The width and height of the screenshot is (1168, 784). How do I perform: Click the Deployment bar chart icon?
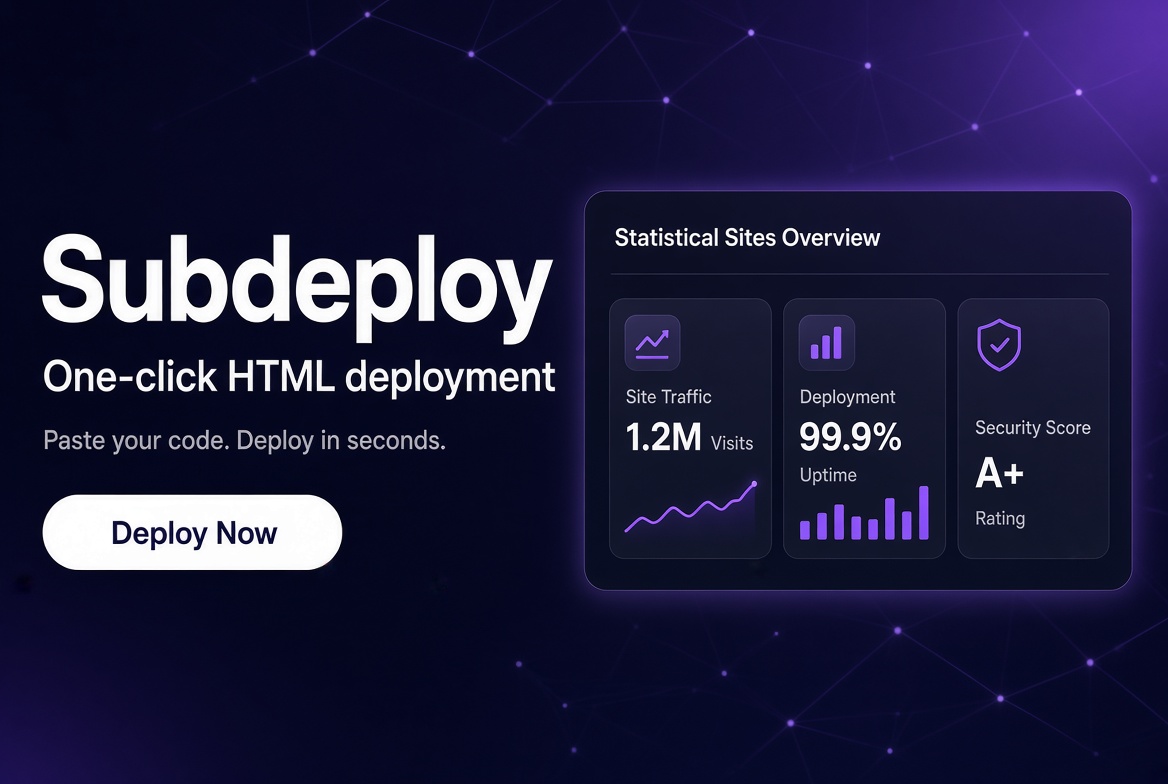[826, 343]
